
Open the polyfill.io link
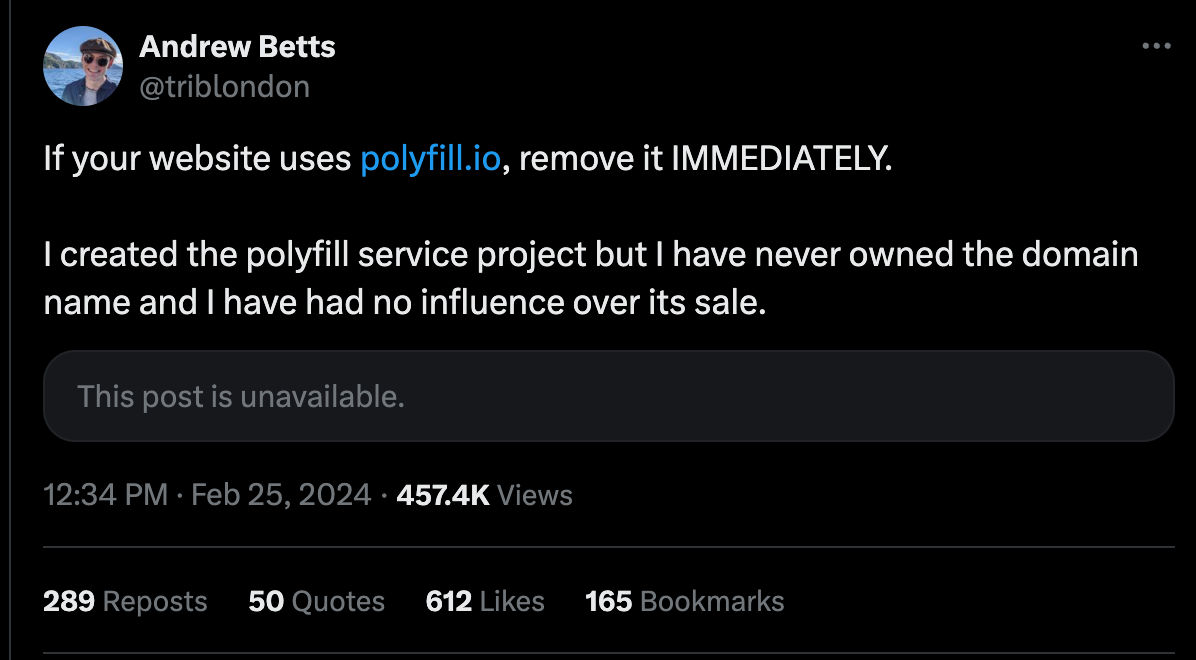(430, 158)
